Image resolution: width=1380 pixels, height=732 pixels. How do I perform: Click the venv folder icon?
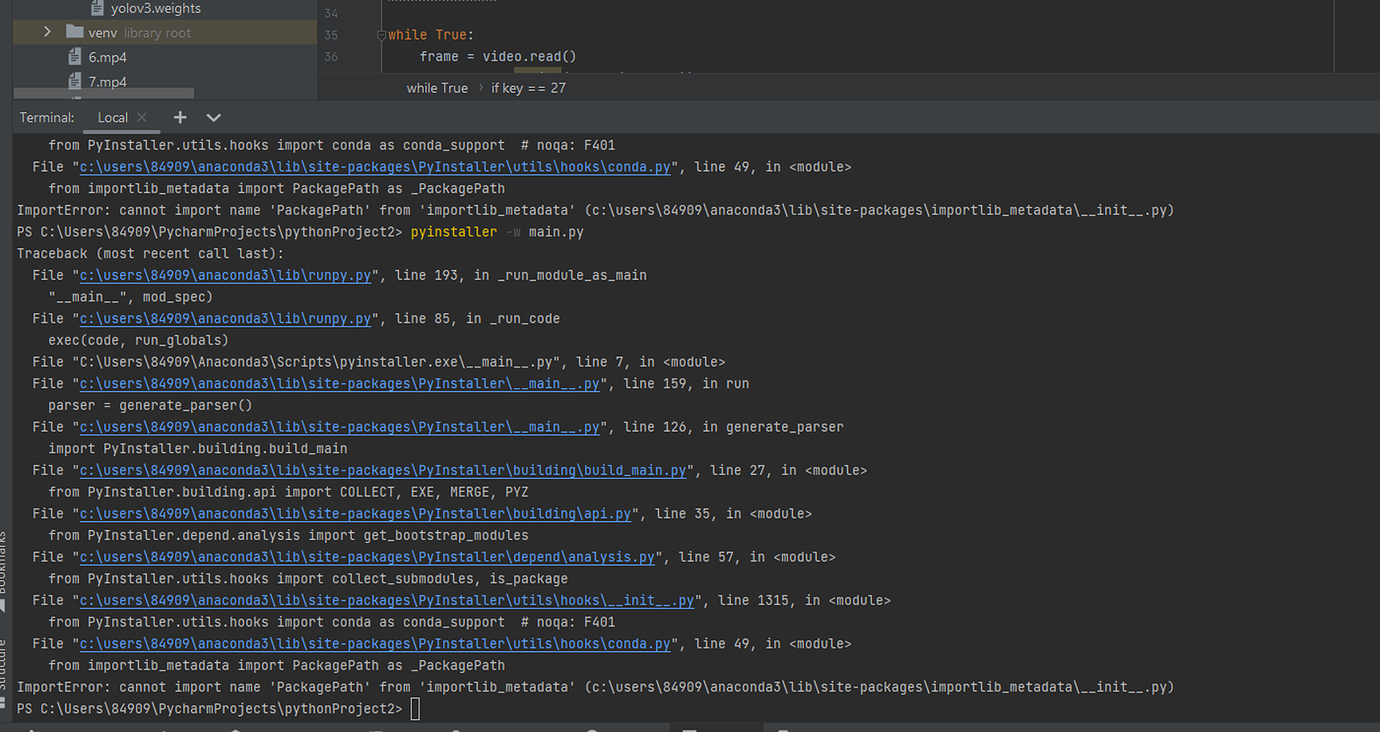click(74, 33)
